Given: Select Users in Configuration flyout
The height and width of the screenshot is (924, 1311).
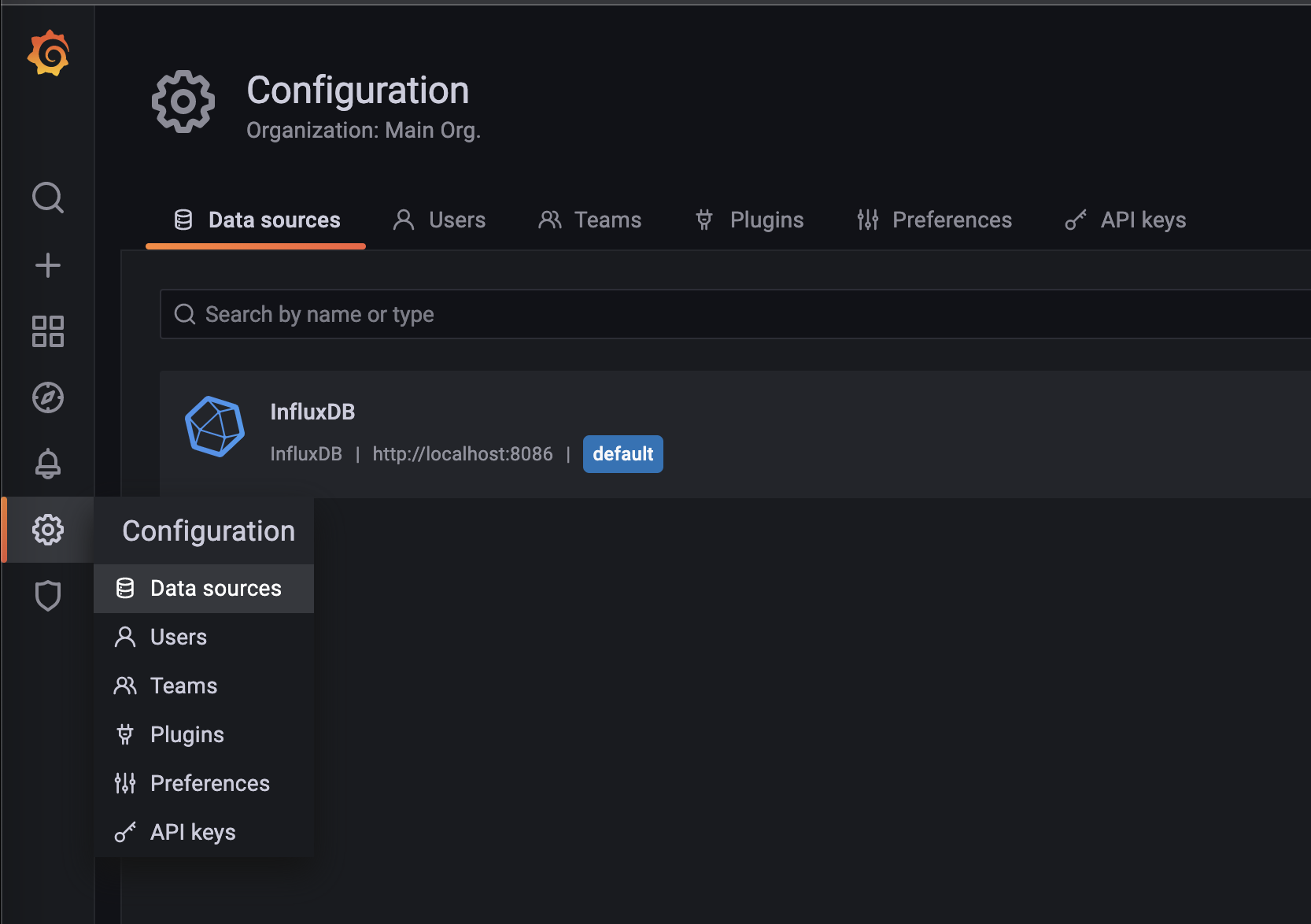Looking at the screenshot, I should coord(204,637).
